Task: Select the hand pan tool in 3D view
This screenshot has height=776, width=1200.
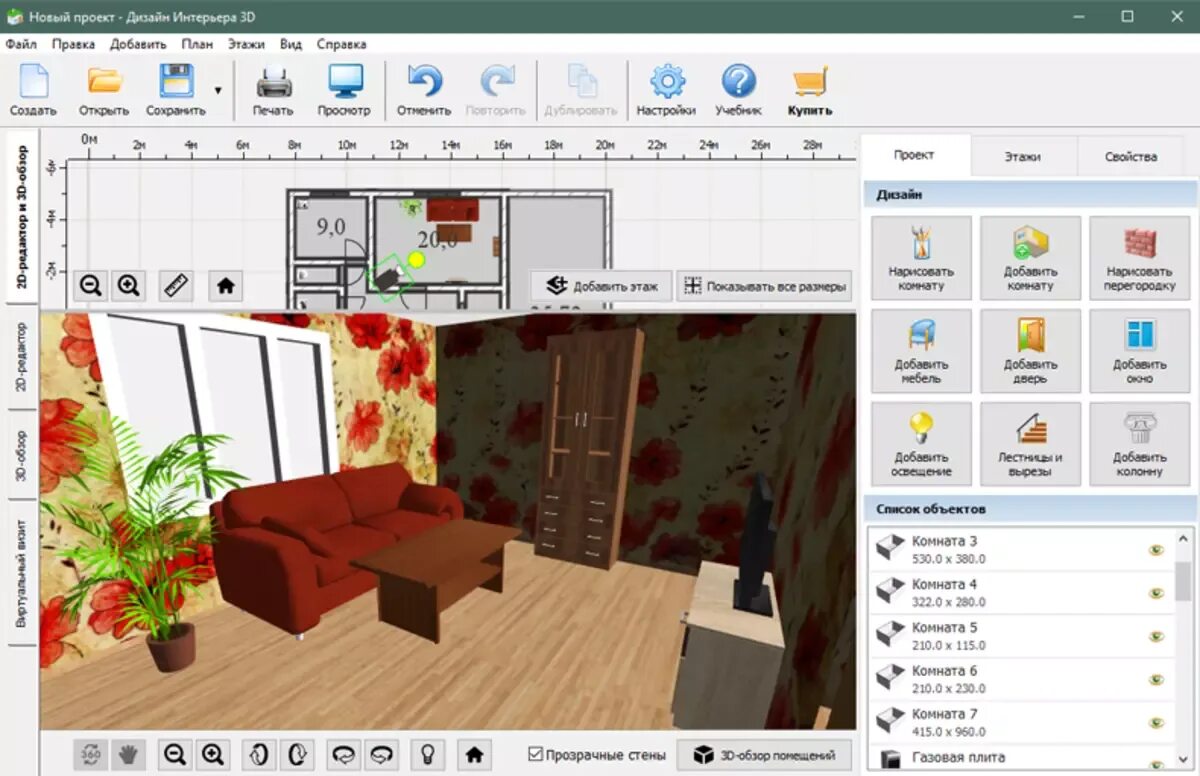Action: [x=127, y=754]
